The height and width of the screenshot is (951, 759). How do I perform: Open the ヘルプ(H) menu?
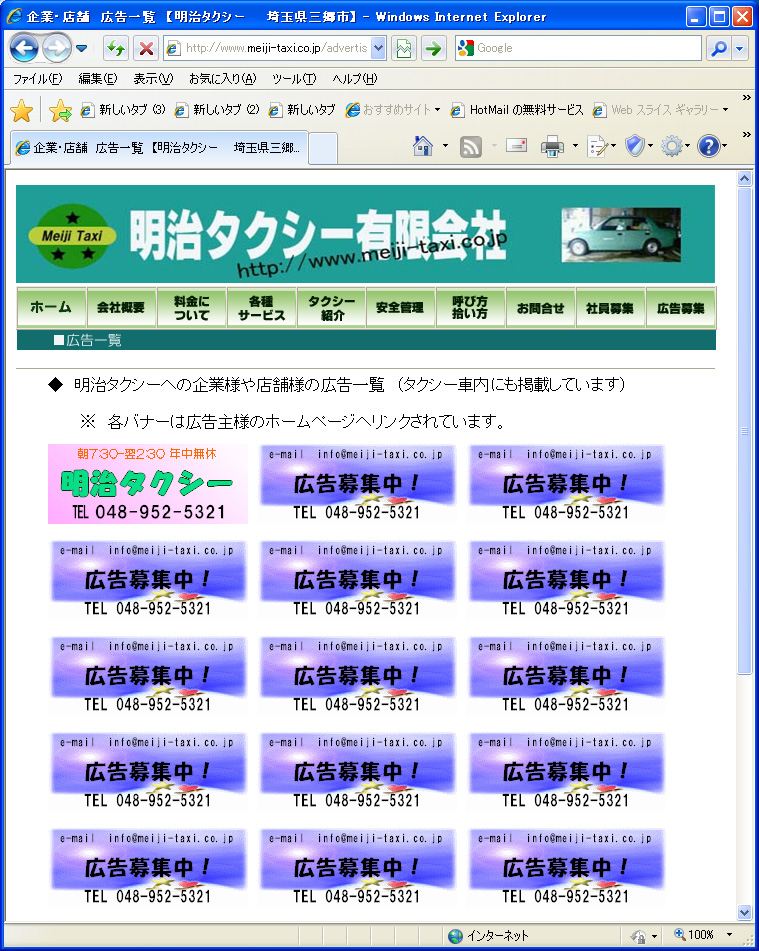click(355, 79)
